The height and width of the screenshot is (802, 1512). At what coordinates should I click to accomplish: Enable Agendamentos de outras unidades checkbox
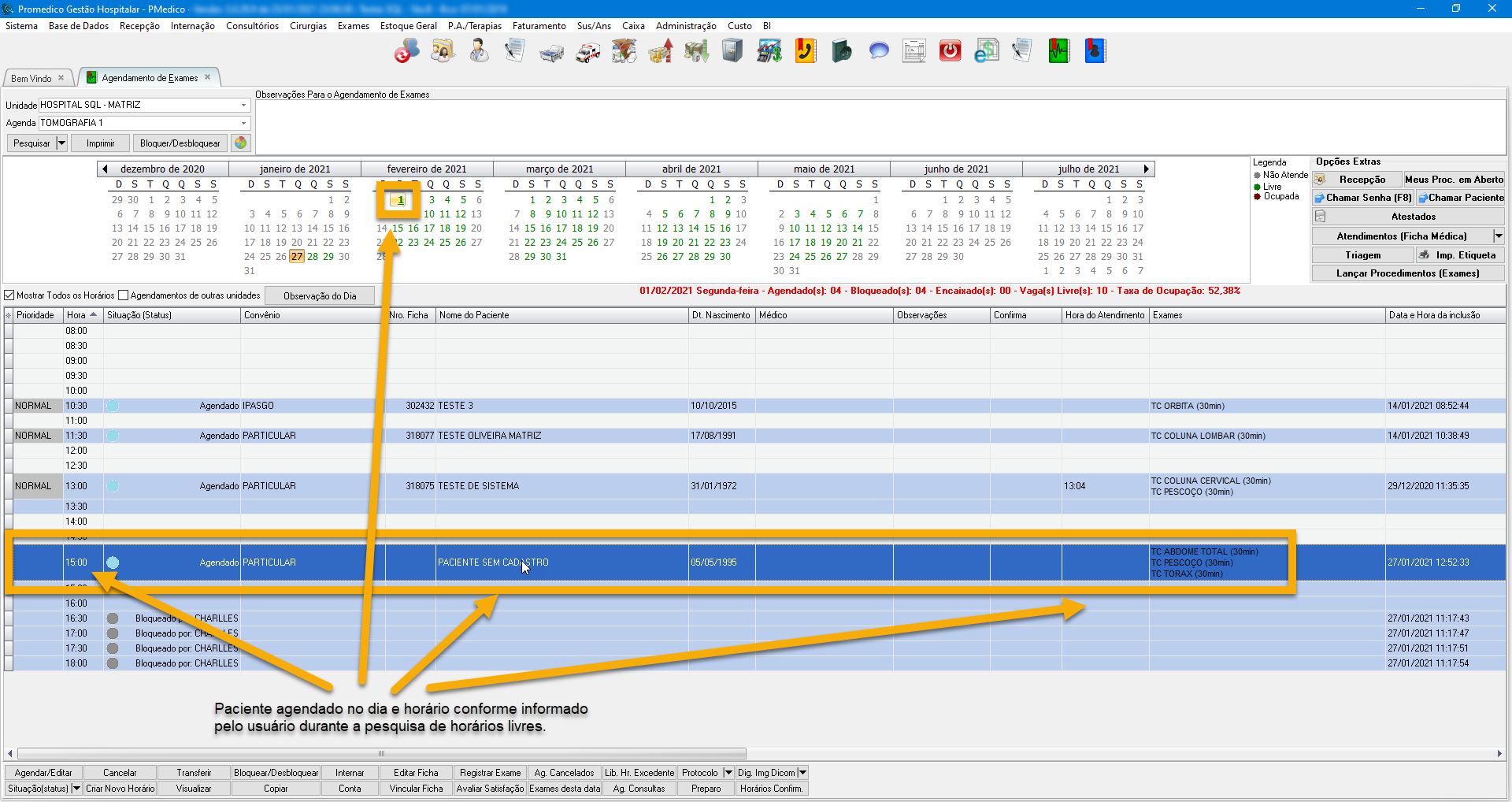124,295
